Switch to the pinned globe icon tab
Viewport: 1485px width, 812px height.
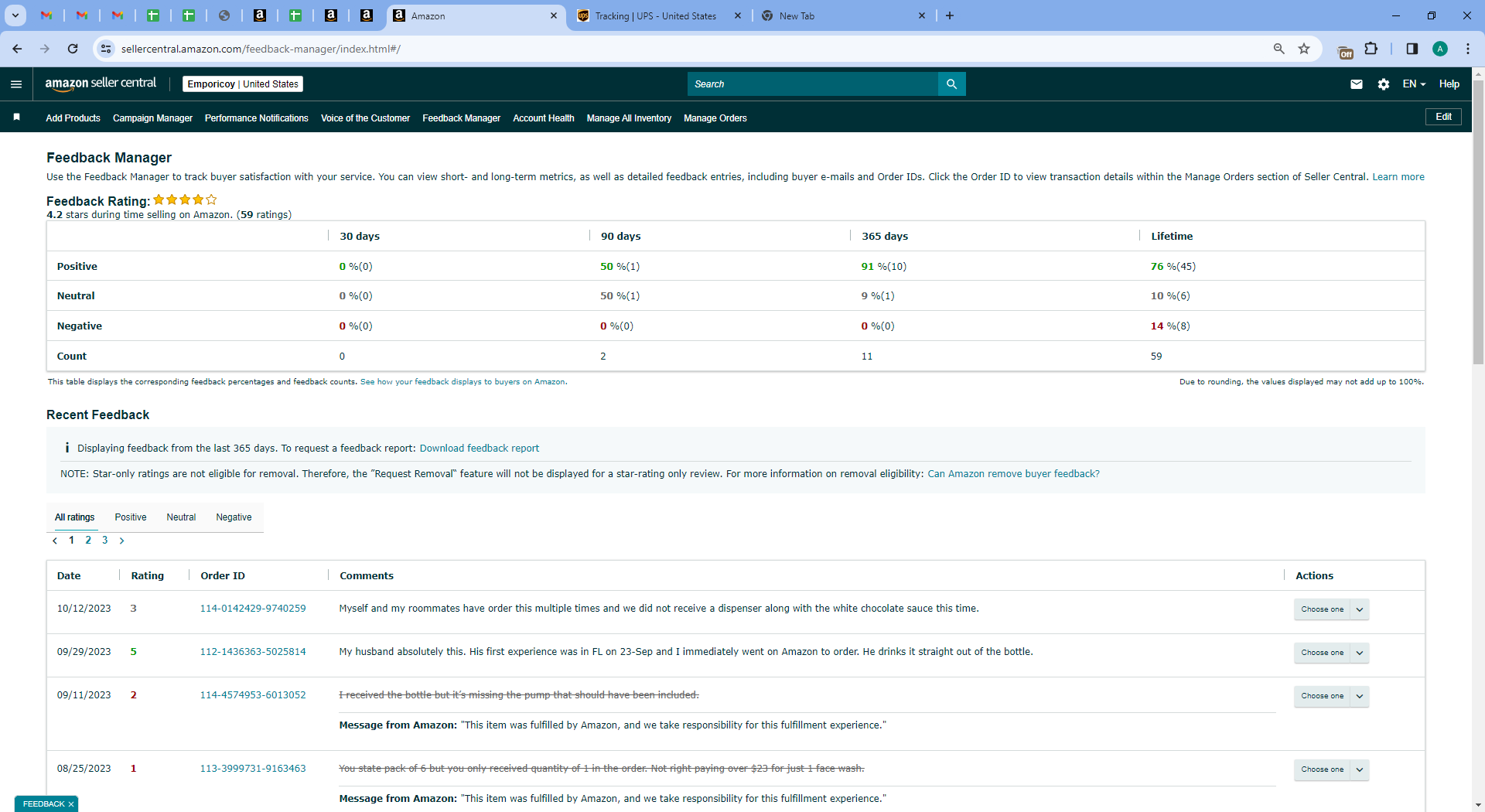[x=224, y=15]
